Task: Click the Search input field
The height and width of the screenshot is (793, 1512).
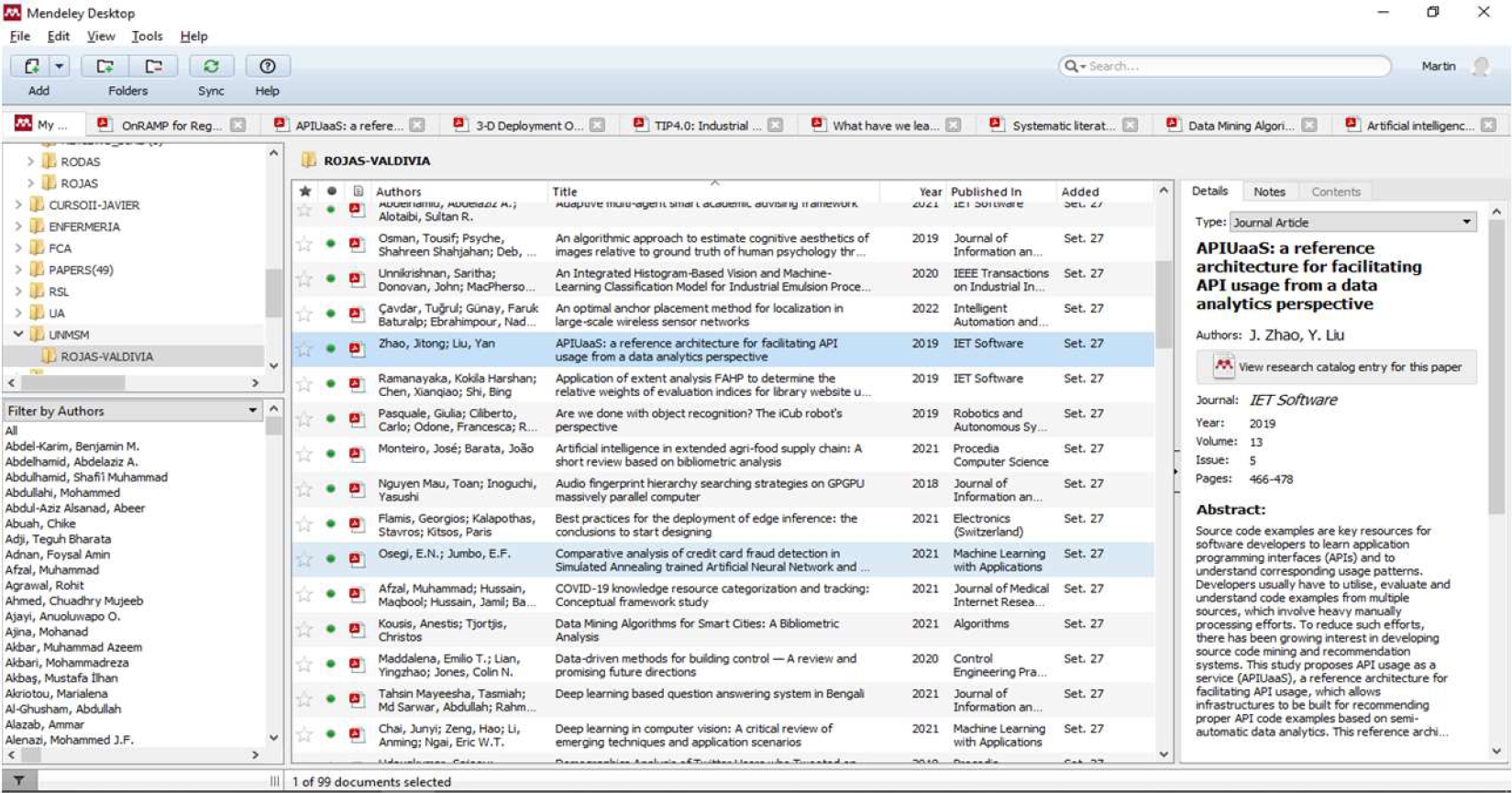Action: coord(1233,66)
